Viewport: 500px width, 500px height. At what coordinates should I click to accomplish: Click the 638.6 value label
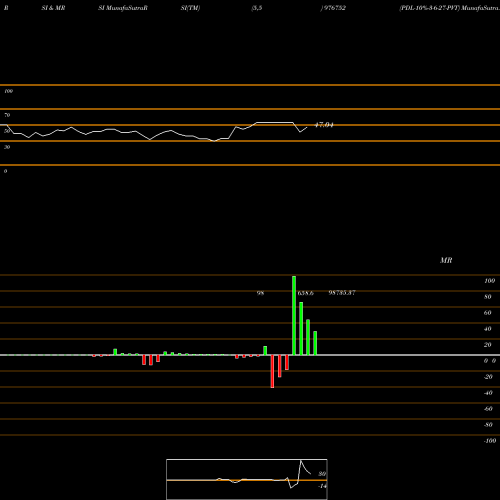coord(306,293)
